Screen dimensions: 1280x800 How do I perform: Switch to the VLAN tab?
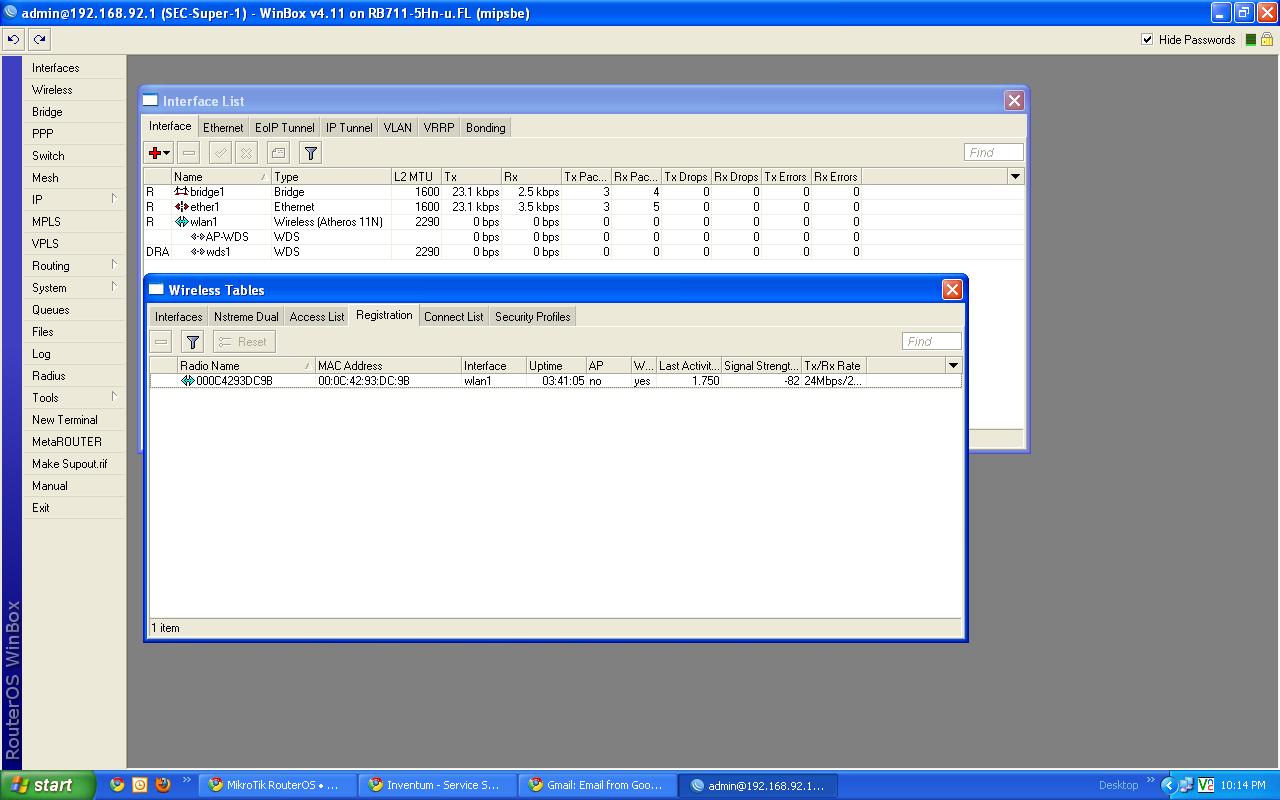(398, 127)
